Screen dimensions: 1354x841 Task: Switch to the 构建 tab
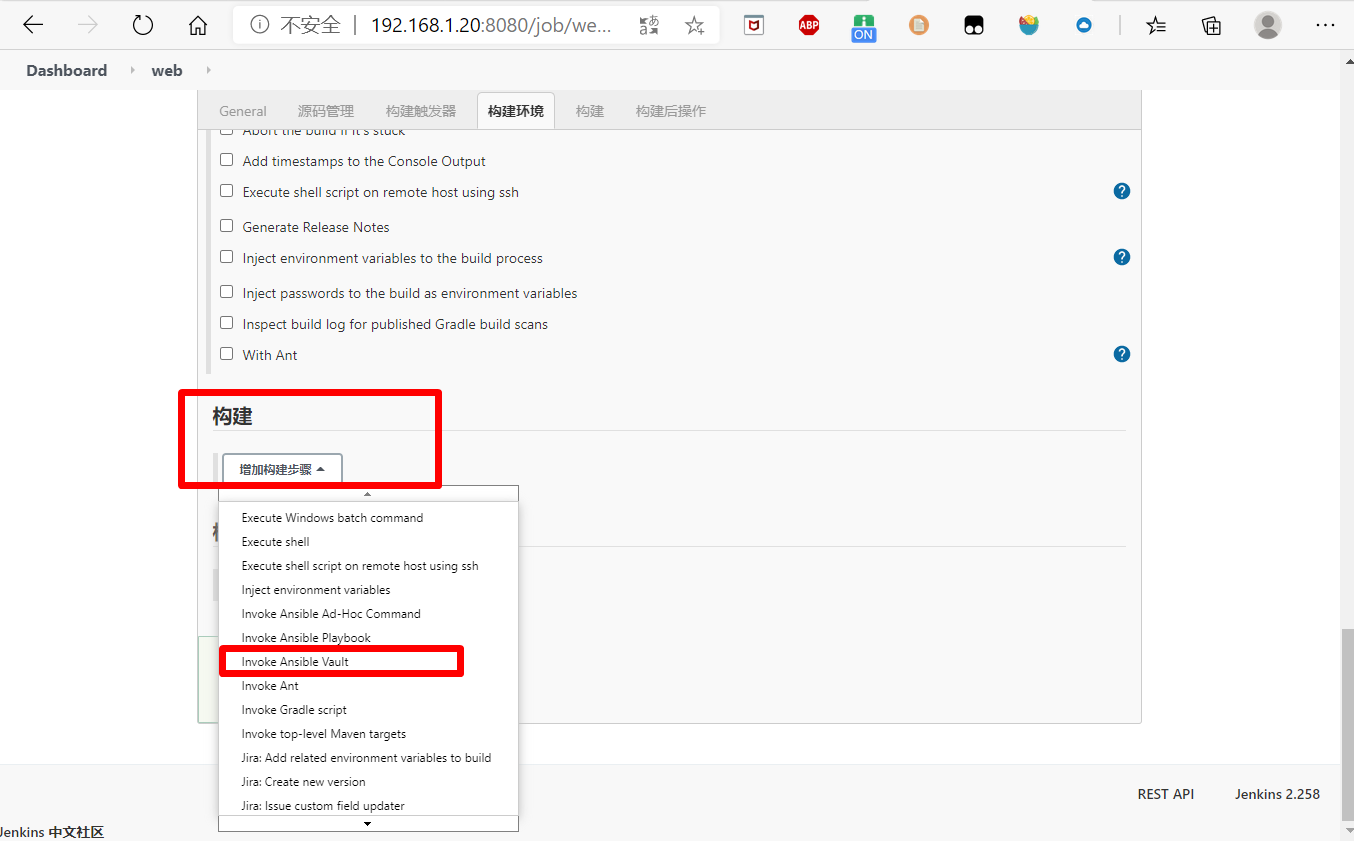pos(590,111)
